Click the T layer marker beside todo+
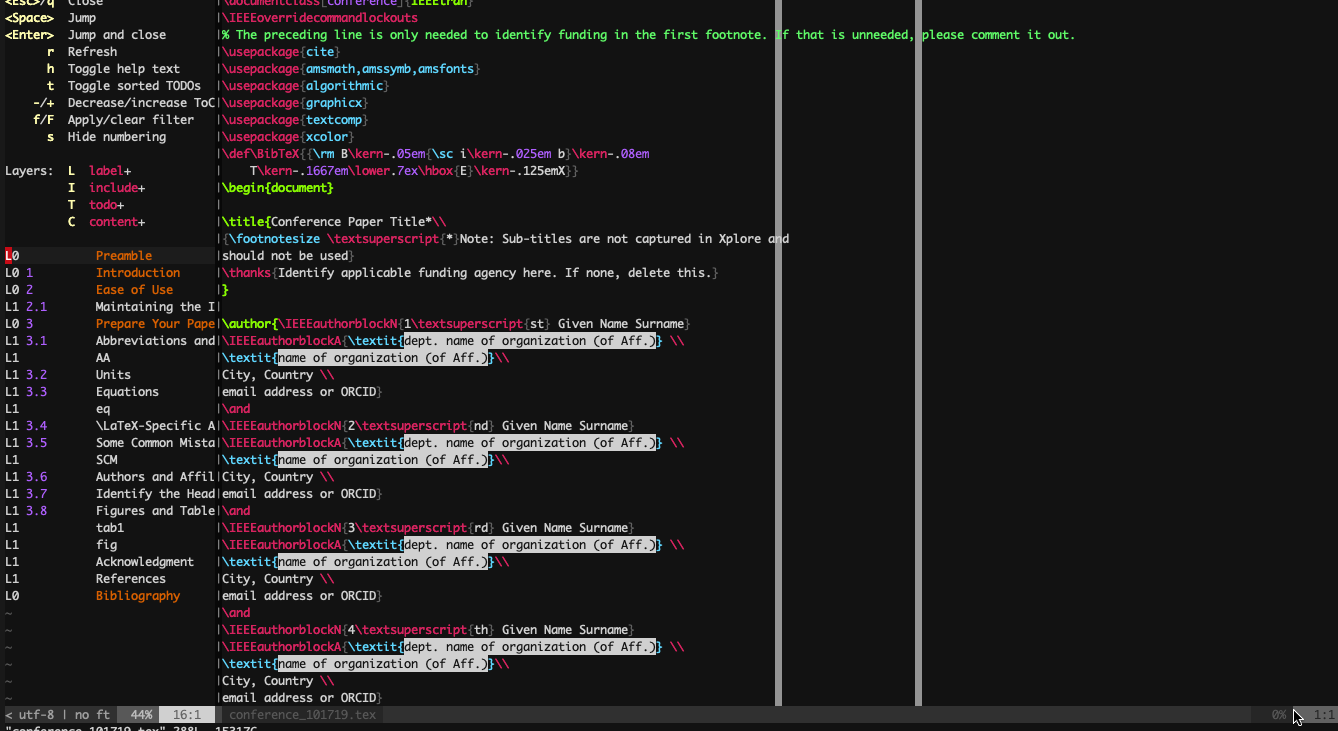Image resolution: width=1338 pixels, height=731 pixels. tap(71, 204)
